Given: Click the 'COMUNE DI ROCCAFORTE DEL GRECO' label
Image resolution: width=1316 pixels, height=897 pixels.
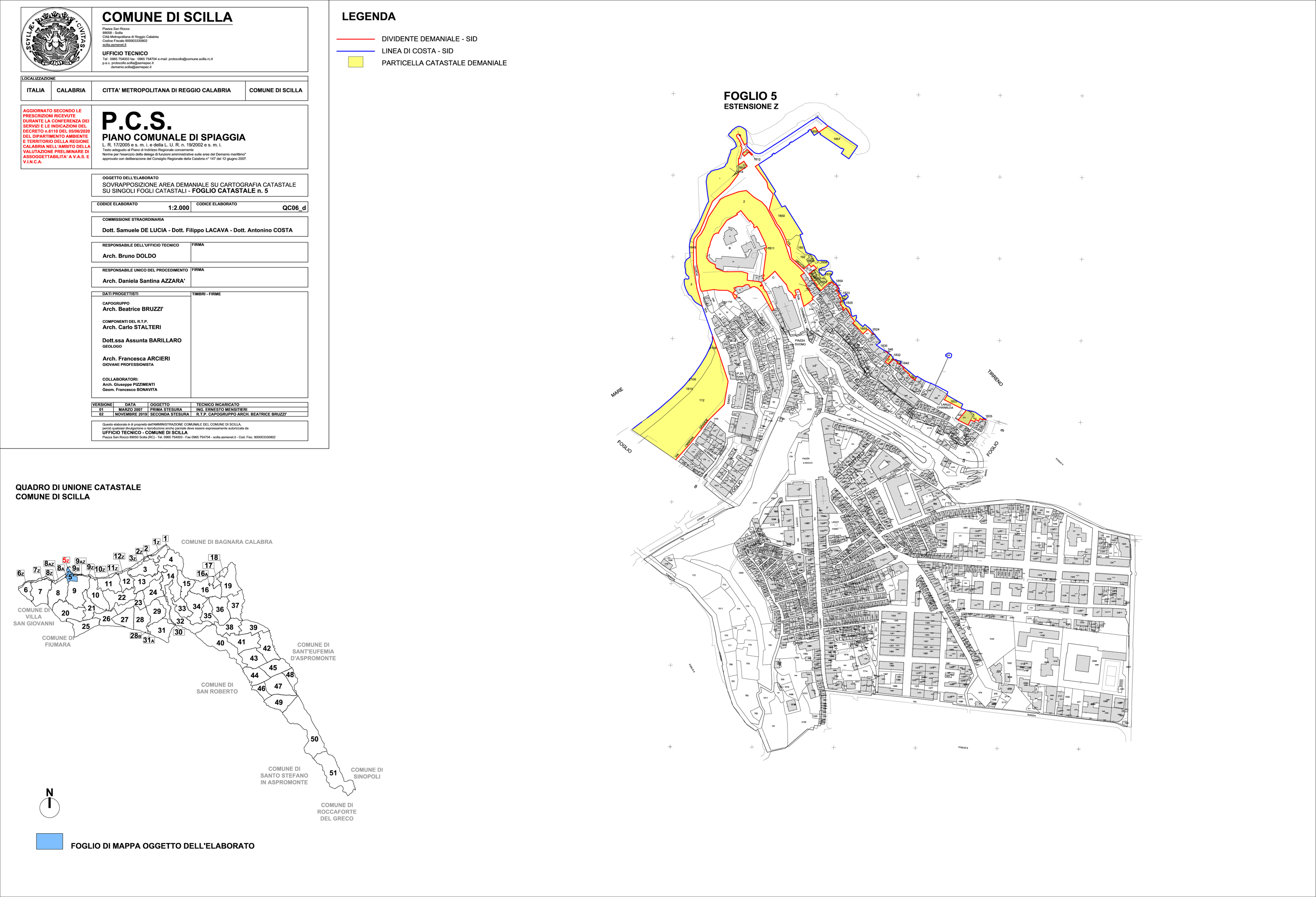Looking at the screenshot, I should pos(337,812).
